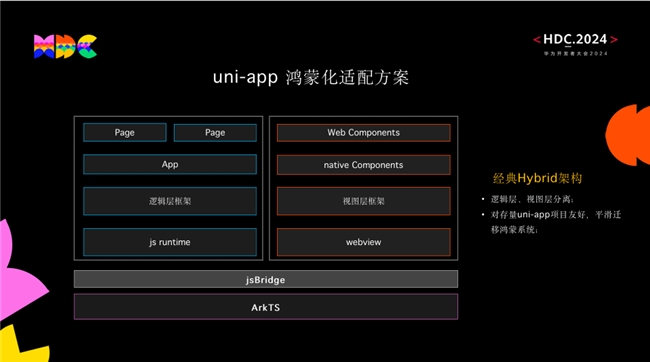
Task: Click the 视图层框架 block
Action: (x=364, y=201)
